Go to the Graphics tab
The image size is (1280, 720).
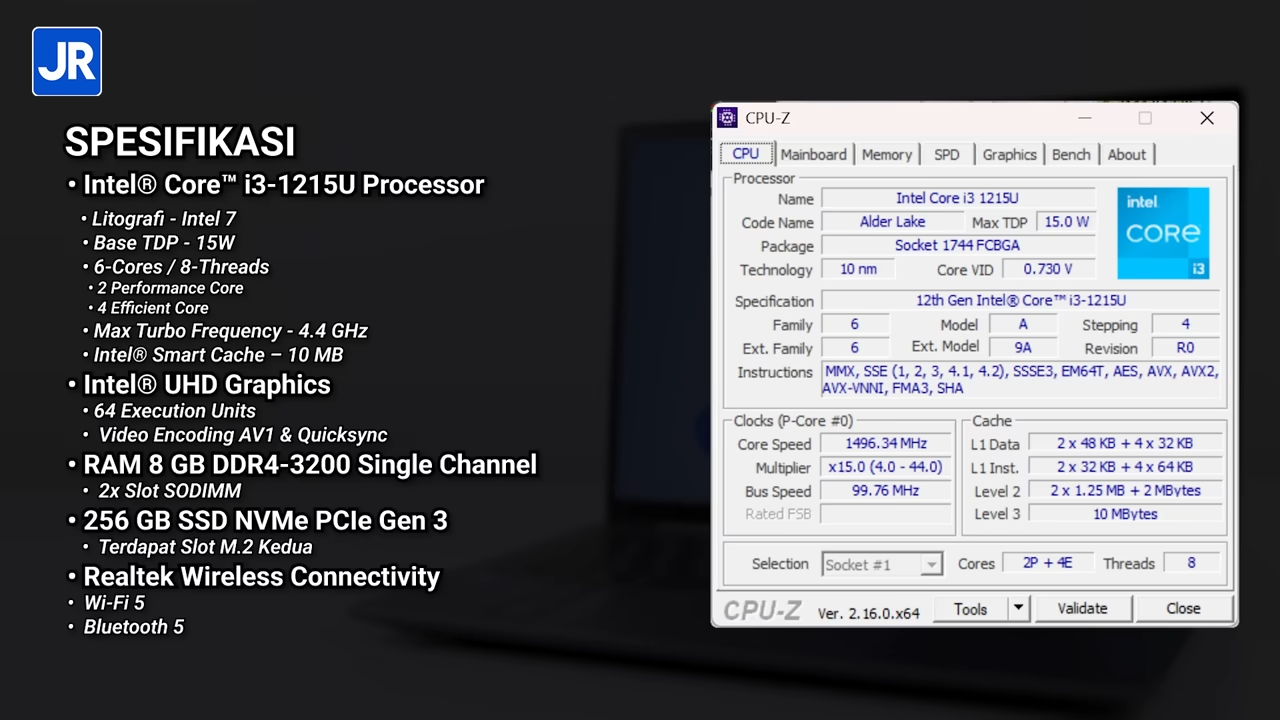[1009, 154]
